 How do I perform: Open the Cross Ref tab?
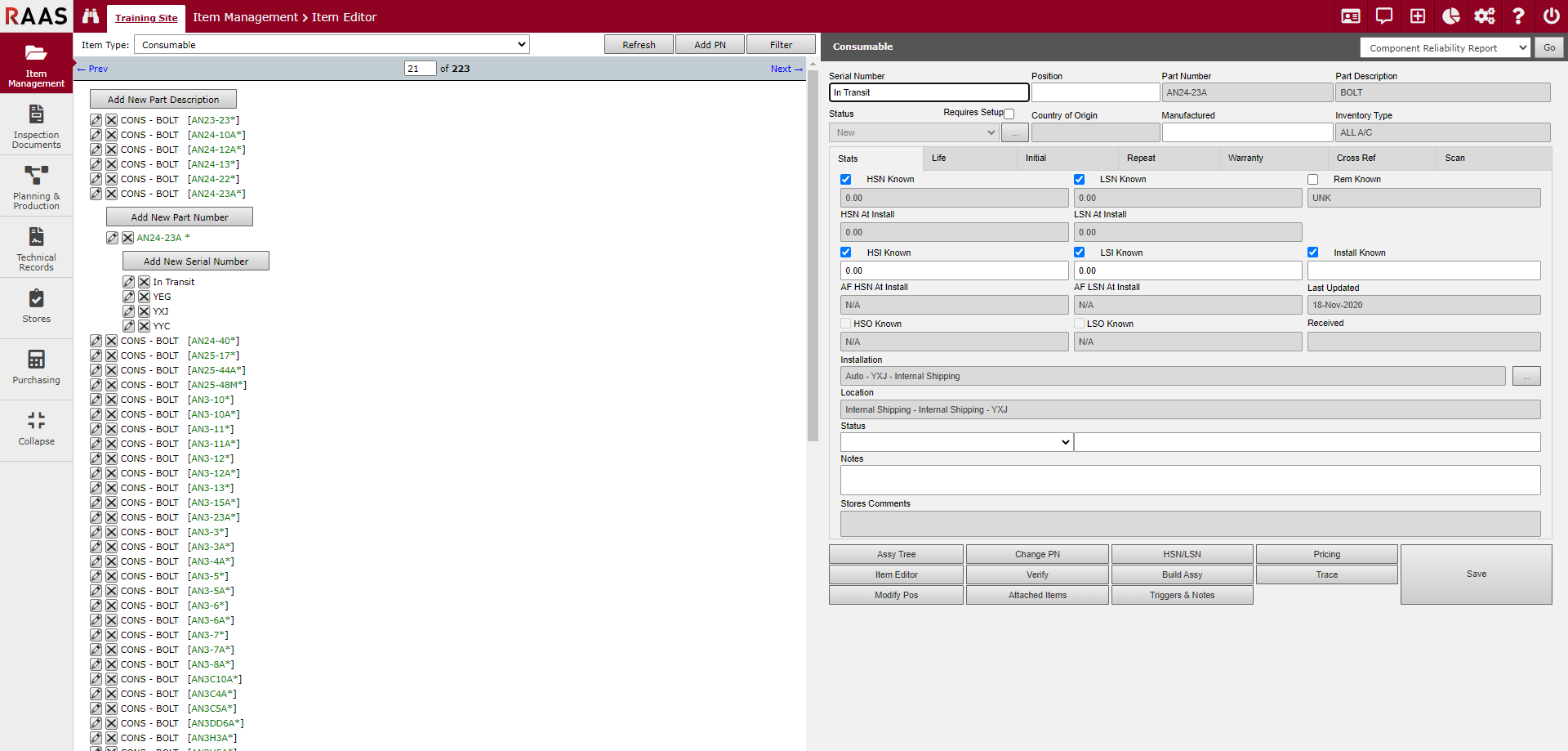(1356, 159)
